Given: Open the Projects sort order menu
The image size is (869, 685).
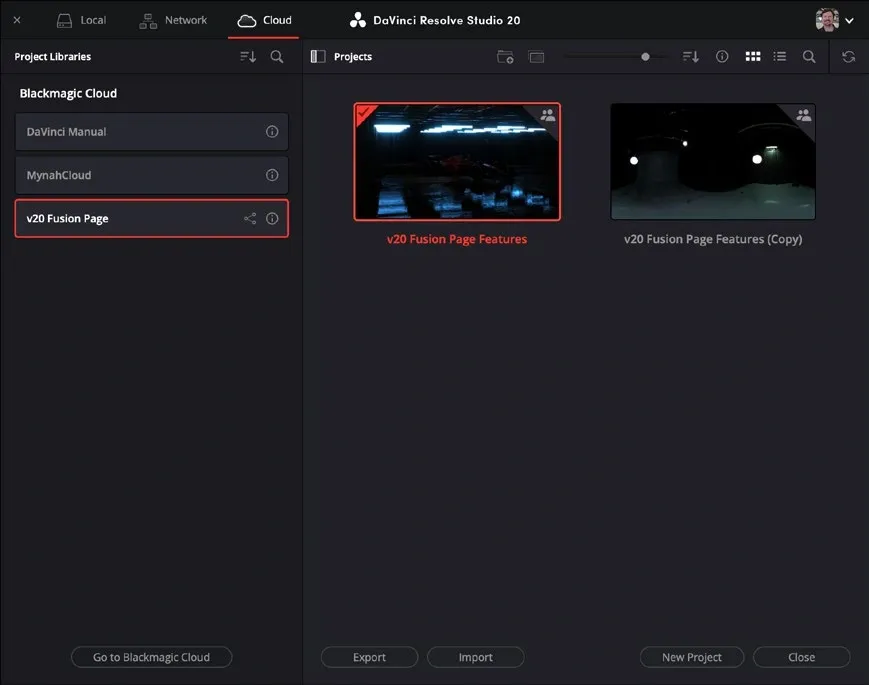Looking at the screenshot, I should coord(691,57).
